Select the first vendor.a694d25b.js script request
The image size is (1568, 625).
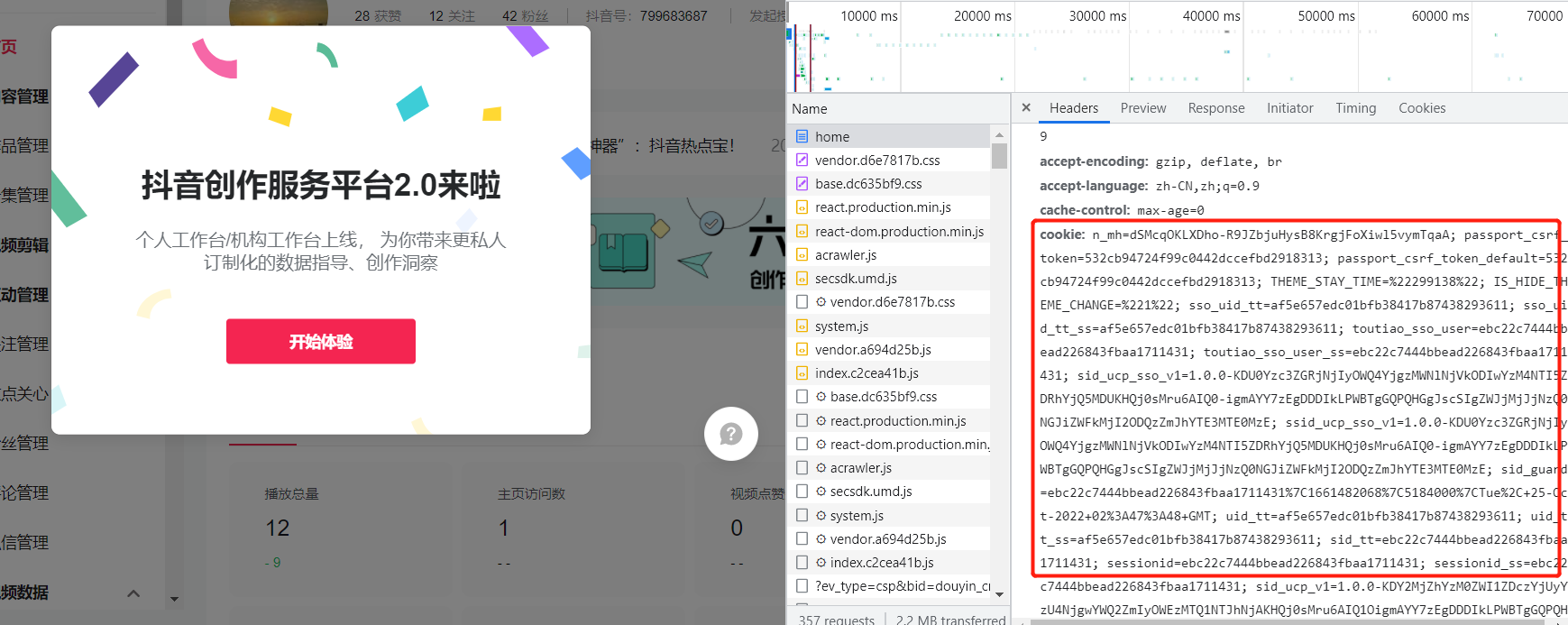coord(889,349)
